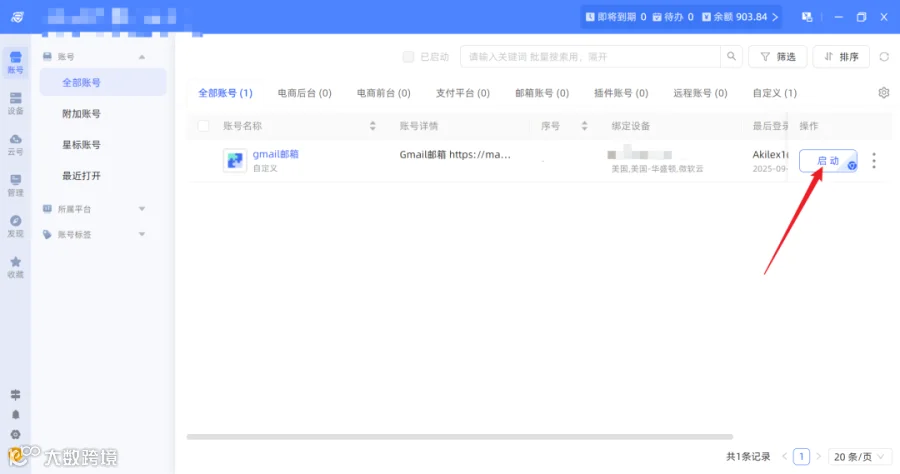Screen dimensions: 900x474
Task: Click the 即将到期 0 indicator
Action: pyautogui.click(x=616, y=17)
